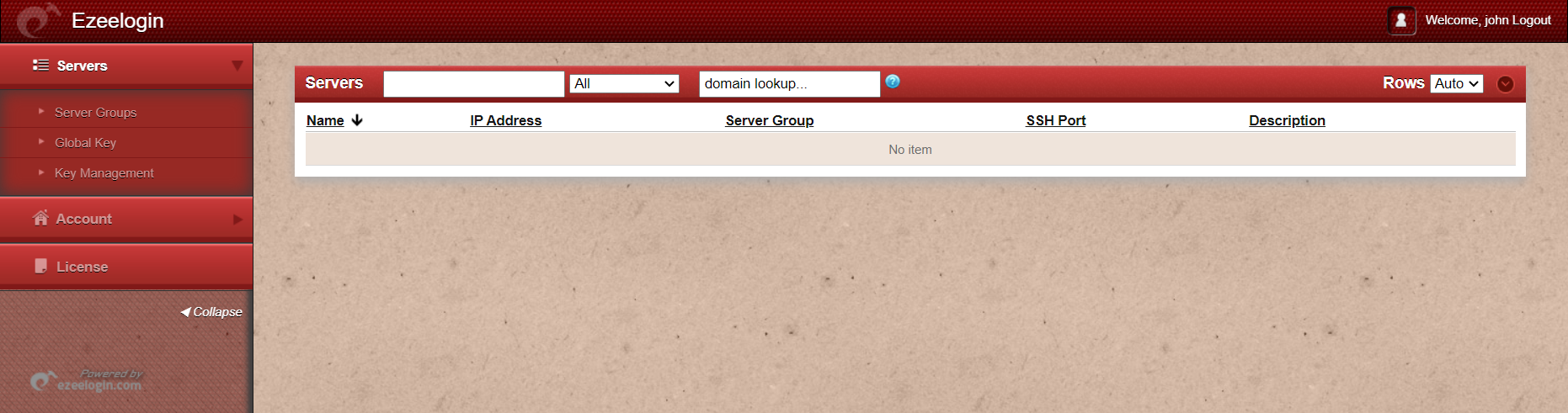Sort by SSH Port column header
This screenshot has width=1568, height=413.
[x=1056, y=120]
